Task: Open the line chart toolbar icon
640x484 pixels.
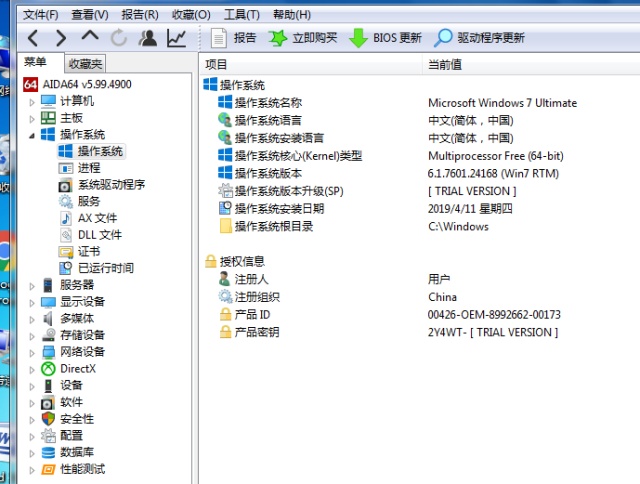Action: coord(176,38)
